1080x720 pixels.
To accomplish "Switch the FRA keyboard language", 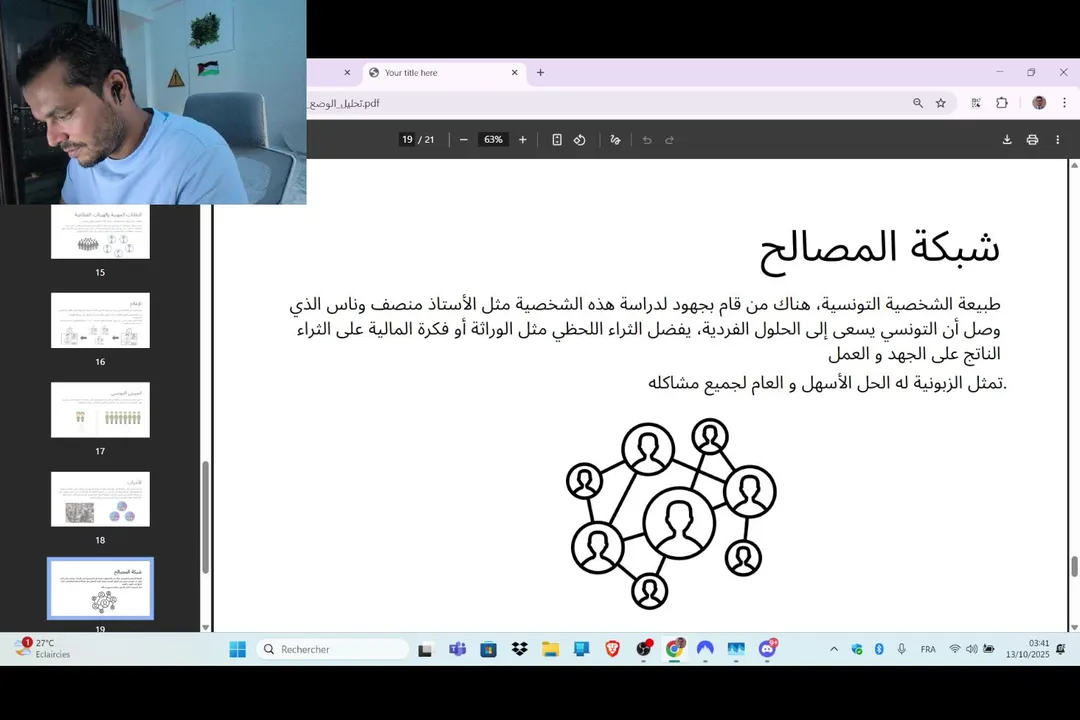I will pyautogui.click(x=928, y=649).
